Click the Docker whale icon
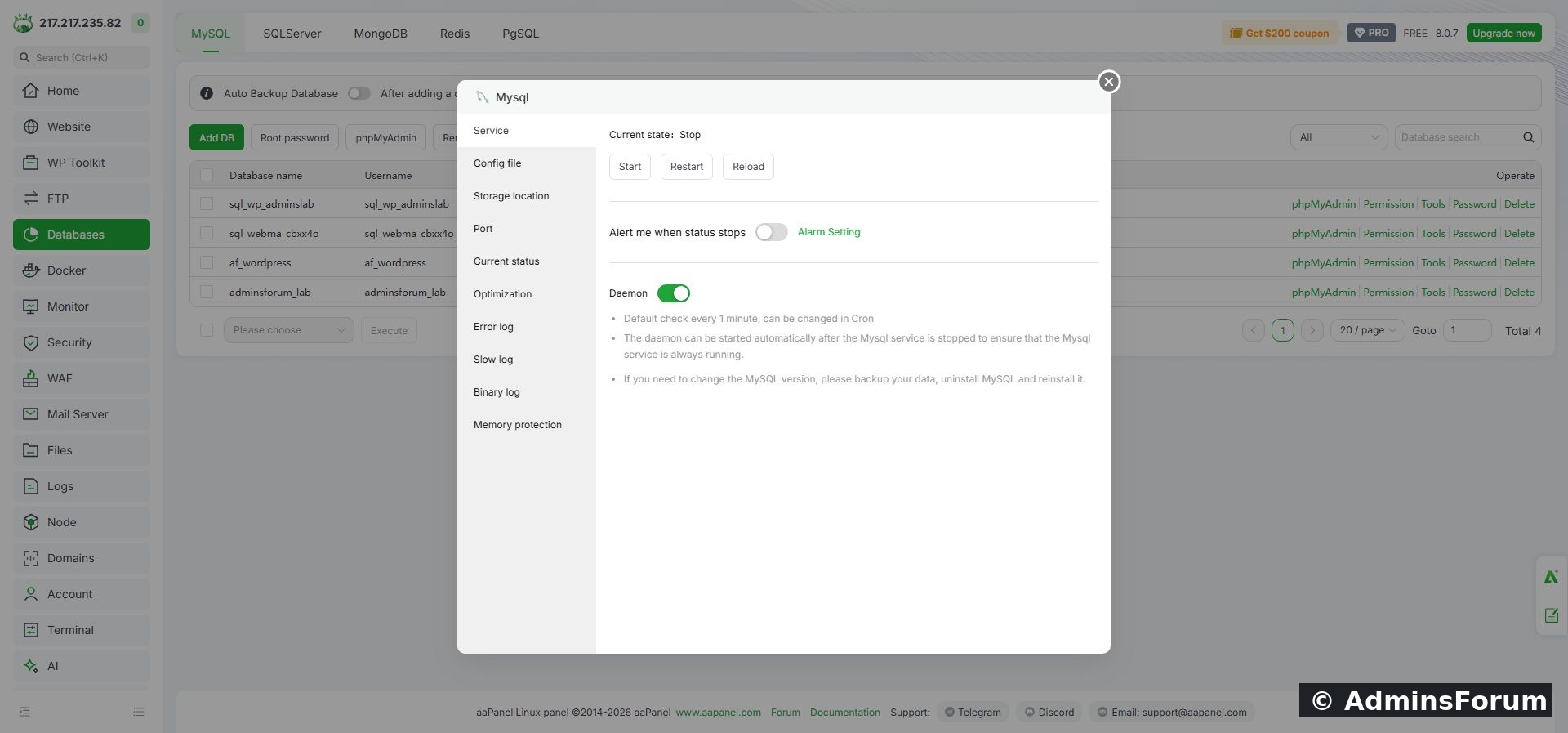The image size is (1568, 733). coord(31,270)
